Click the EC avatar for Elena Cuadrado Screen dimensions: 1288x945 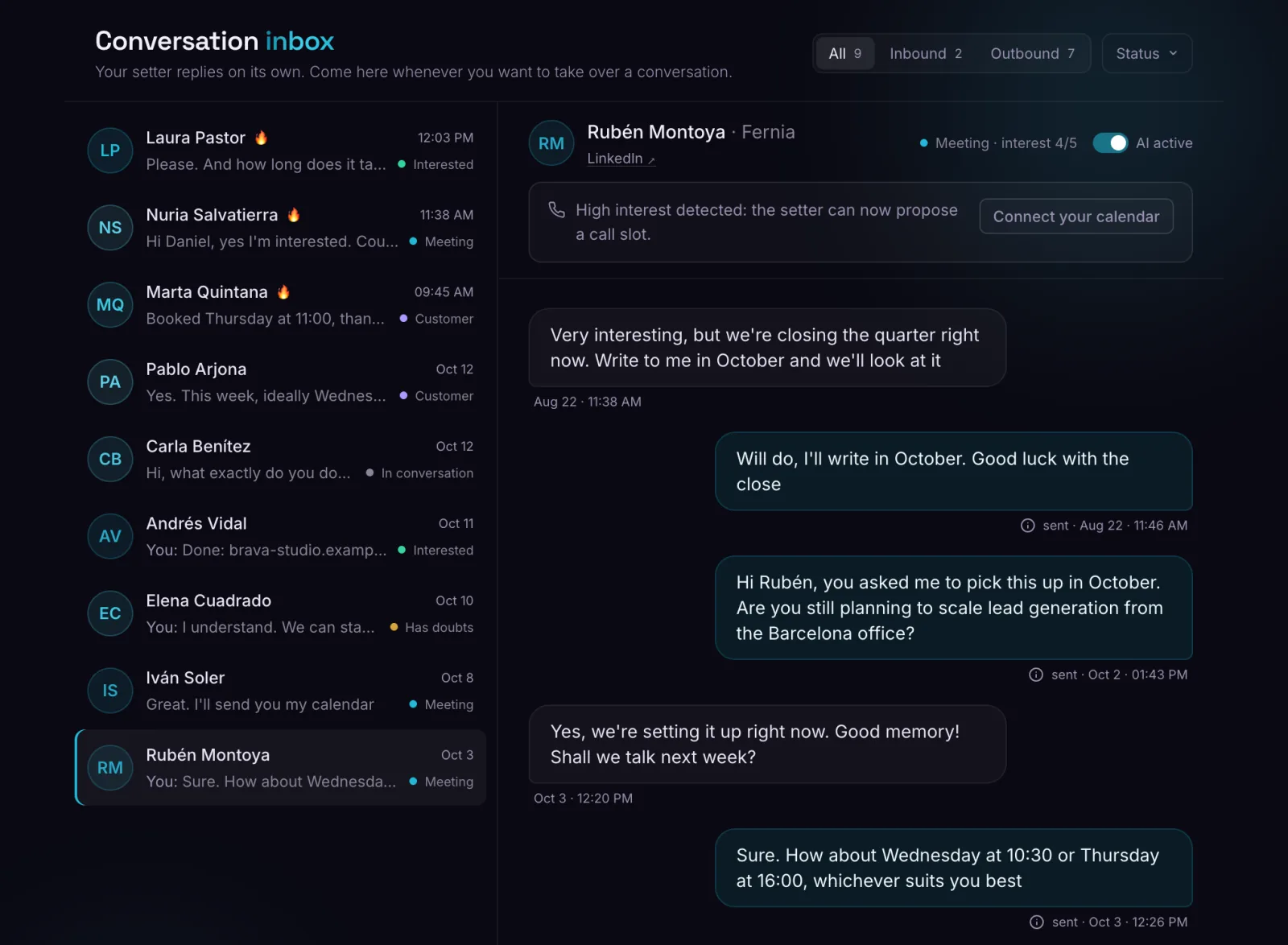110,613
